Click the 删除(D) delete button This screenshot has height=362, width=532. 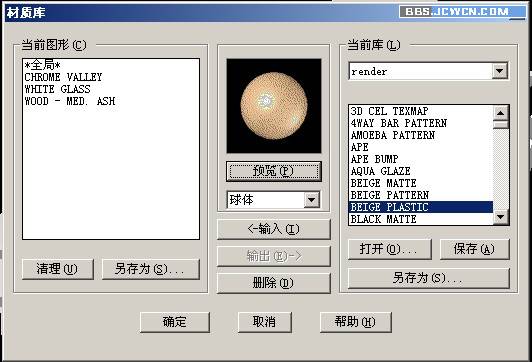(x=273, y=283)
